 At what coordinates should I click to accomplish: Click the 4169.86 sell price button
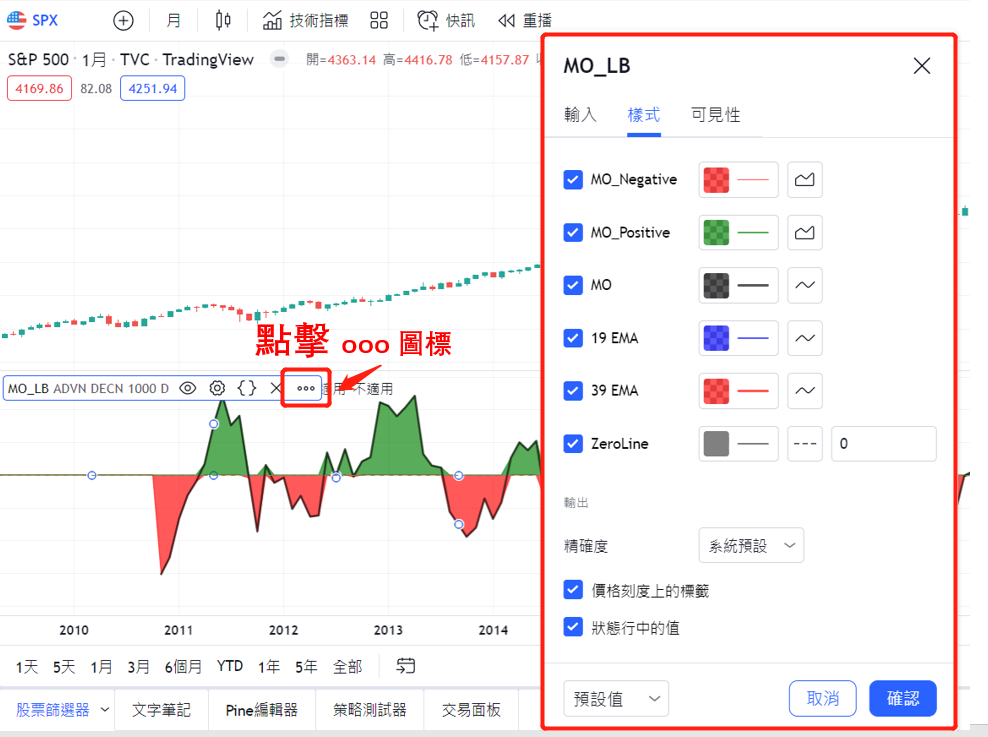click(39, 88)
